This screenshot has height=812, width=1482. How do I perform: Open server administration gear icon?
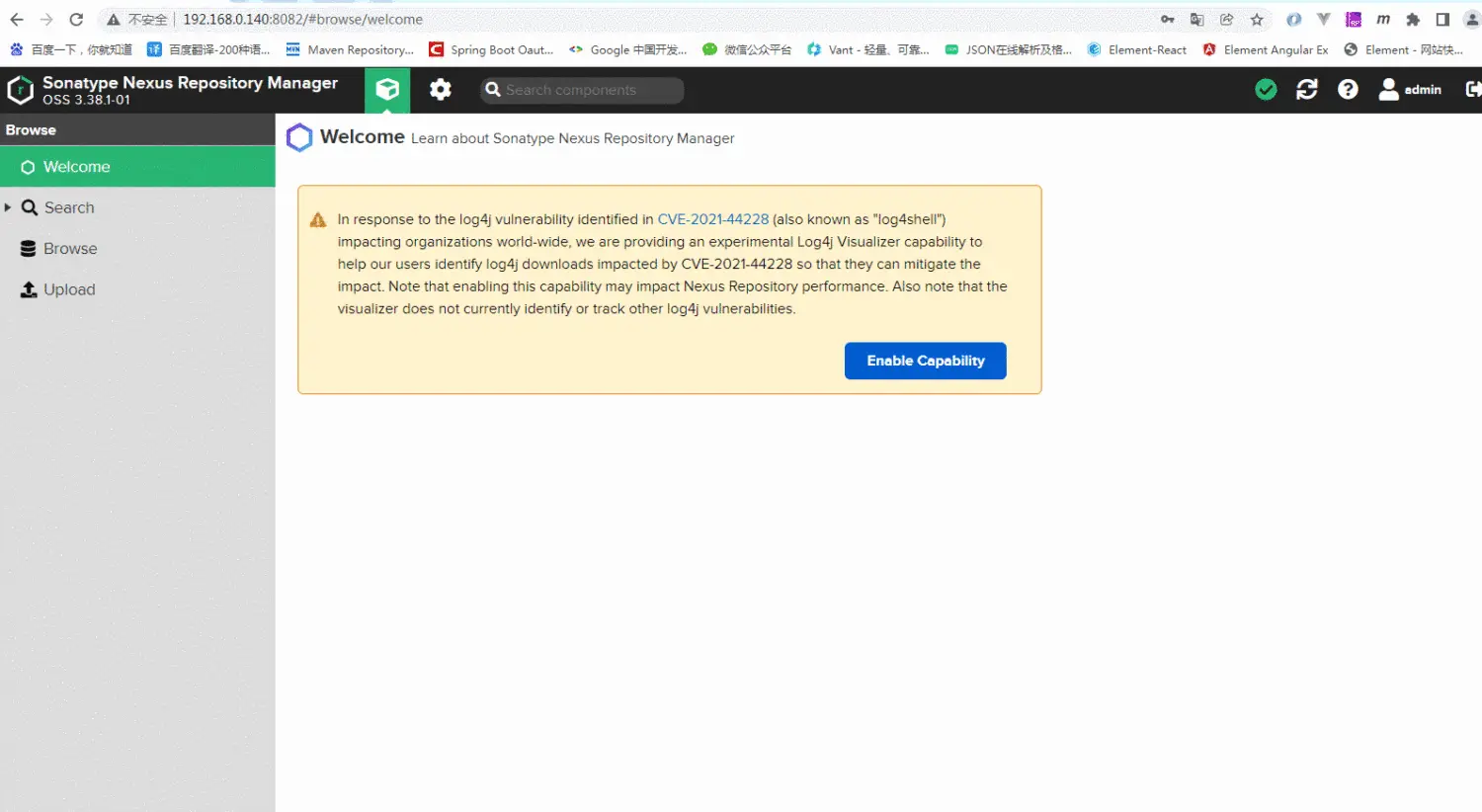click(x=441, y=90)
